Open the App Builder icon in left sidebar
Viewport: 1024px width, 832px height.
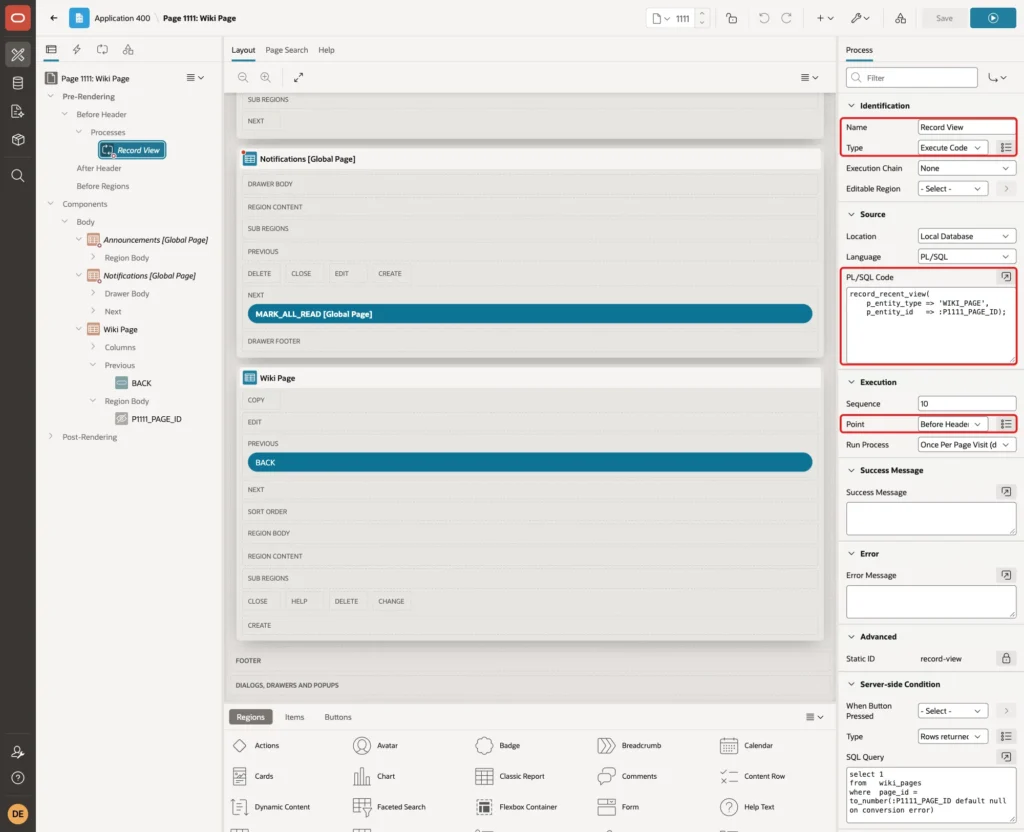coord(18,55)
